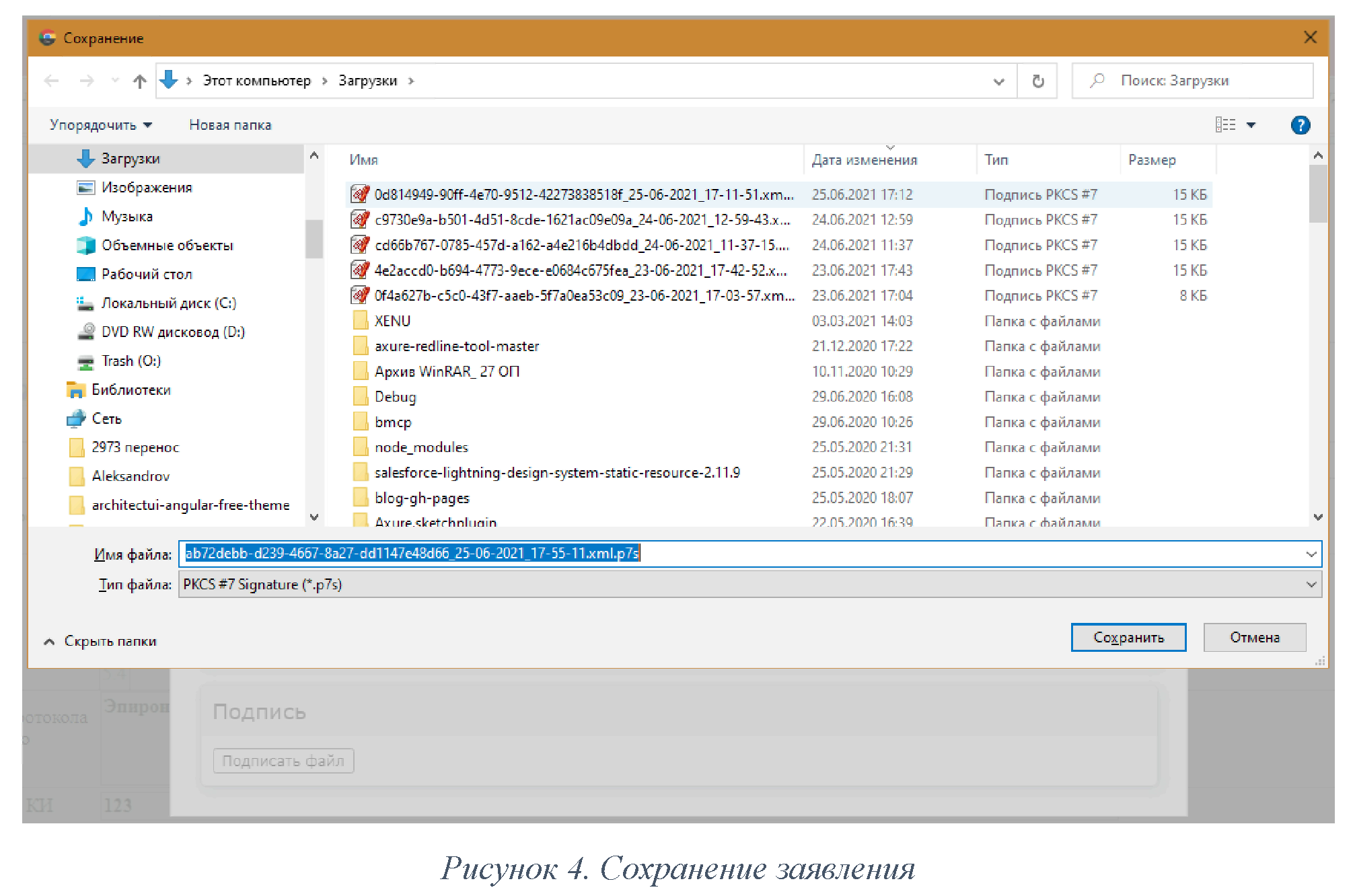The image size is (1355, 896).
Task: Open Музыка in the navigation pane
Action: 127,217
